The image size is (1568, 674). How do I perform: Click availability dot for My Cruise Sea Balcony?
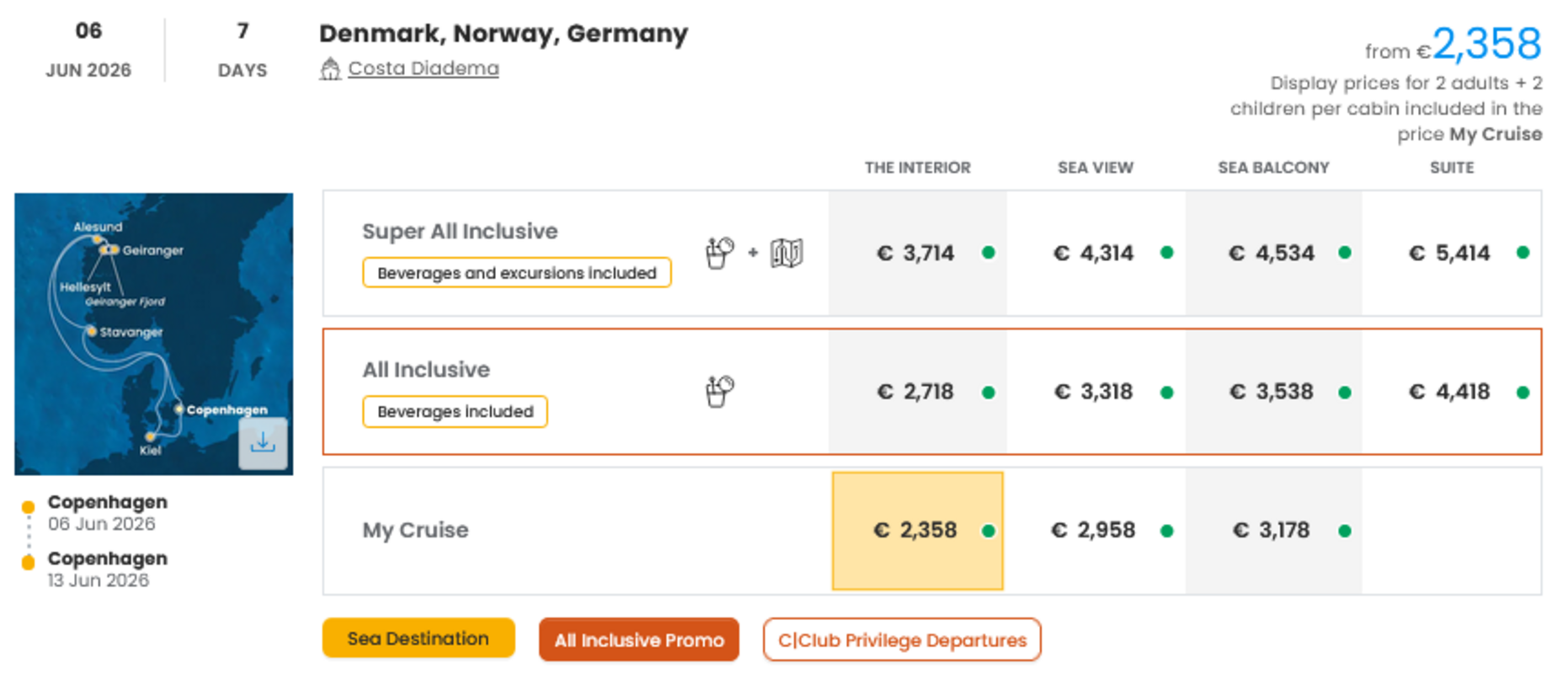click(1345, 531)
